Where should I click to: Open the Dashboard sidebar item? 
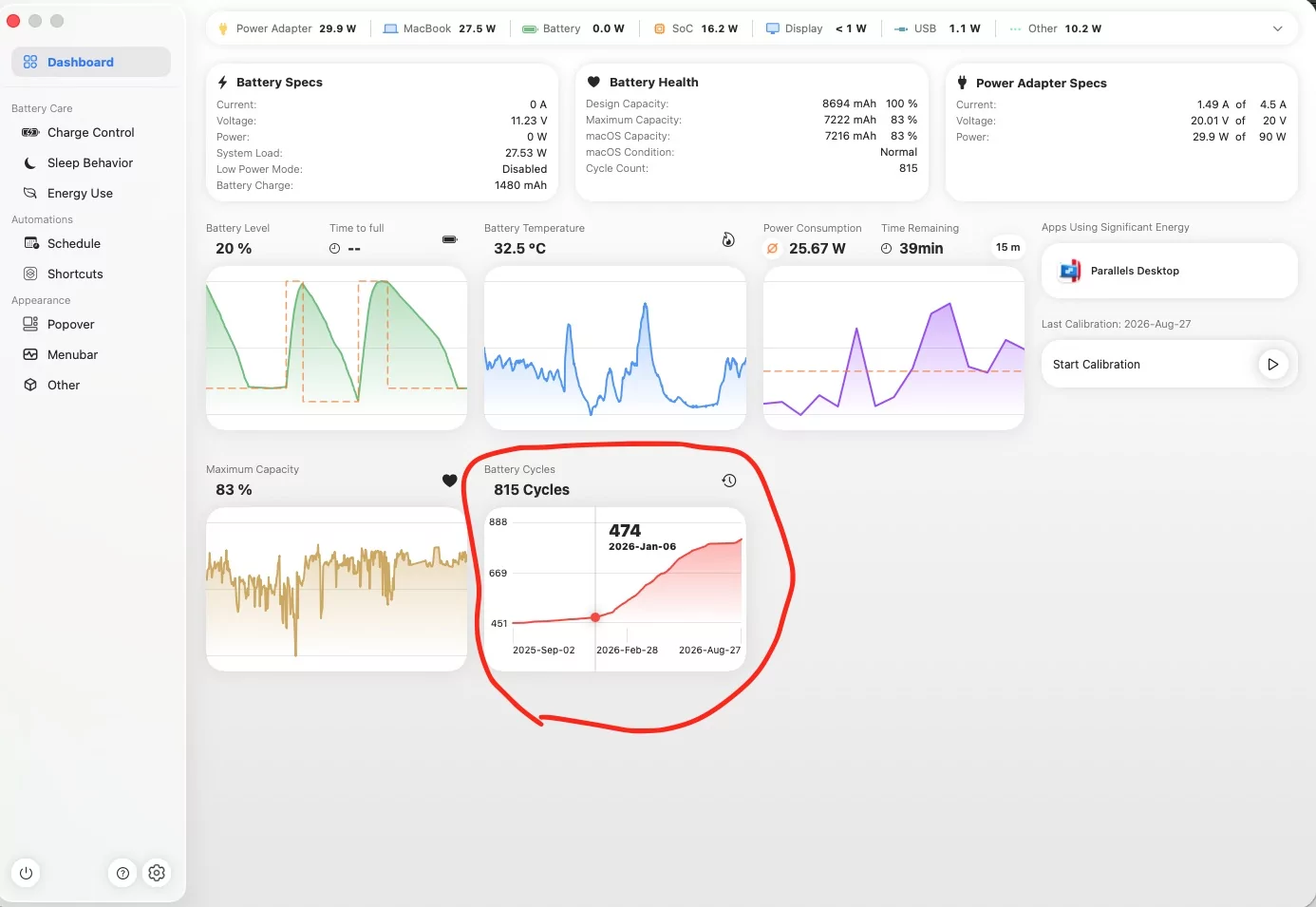(91, 62)
